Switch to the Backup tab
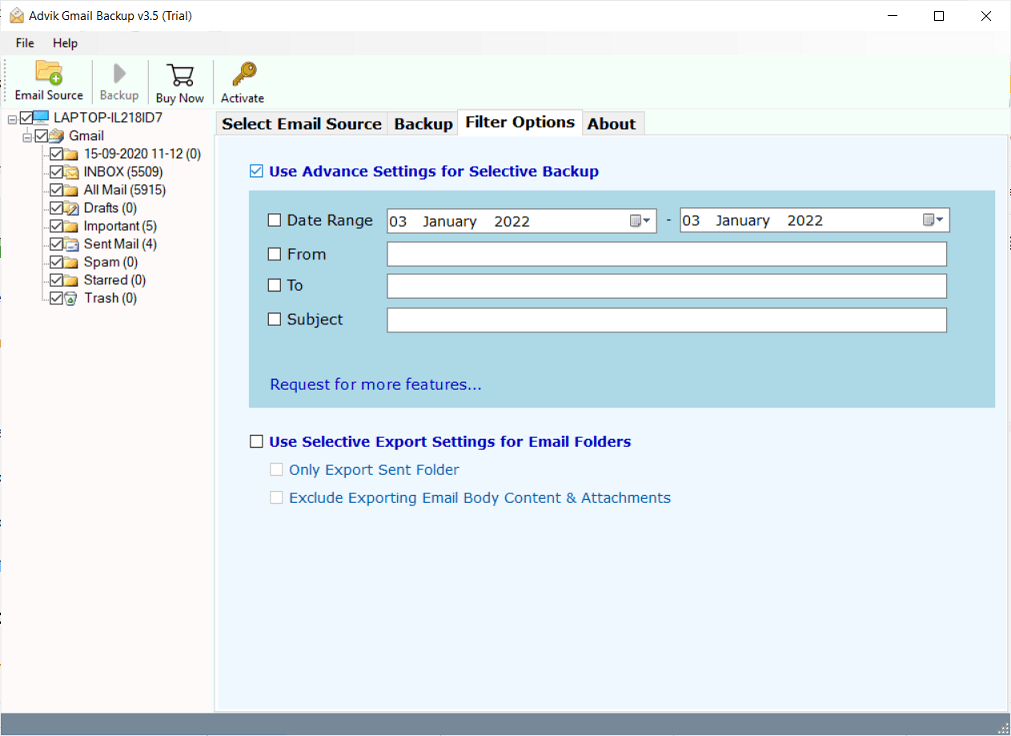Screen dimensions: 1011x736 pos(424,124)
